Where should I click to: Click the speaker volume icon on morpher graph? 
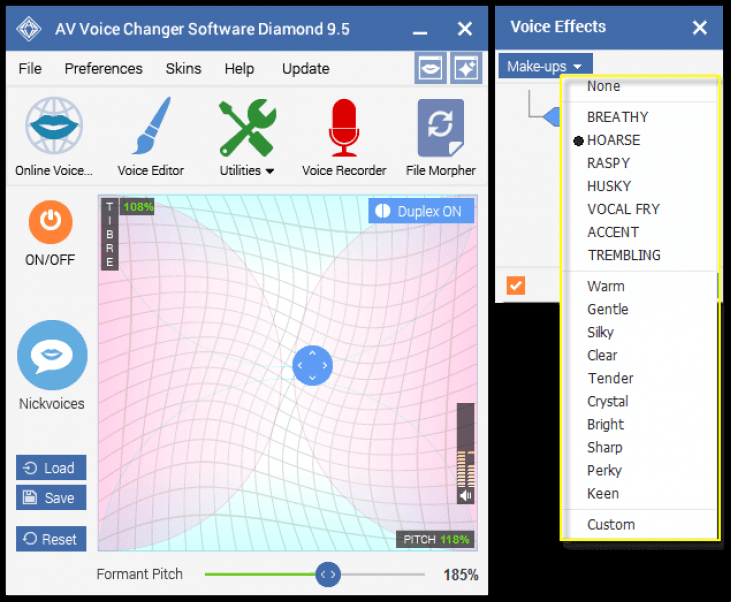pyautogui.click(x=465, y=496)
